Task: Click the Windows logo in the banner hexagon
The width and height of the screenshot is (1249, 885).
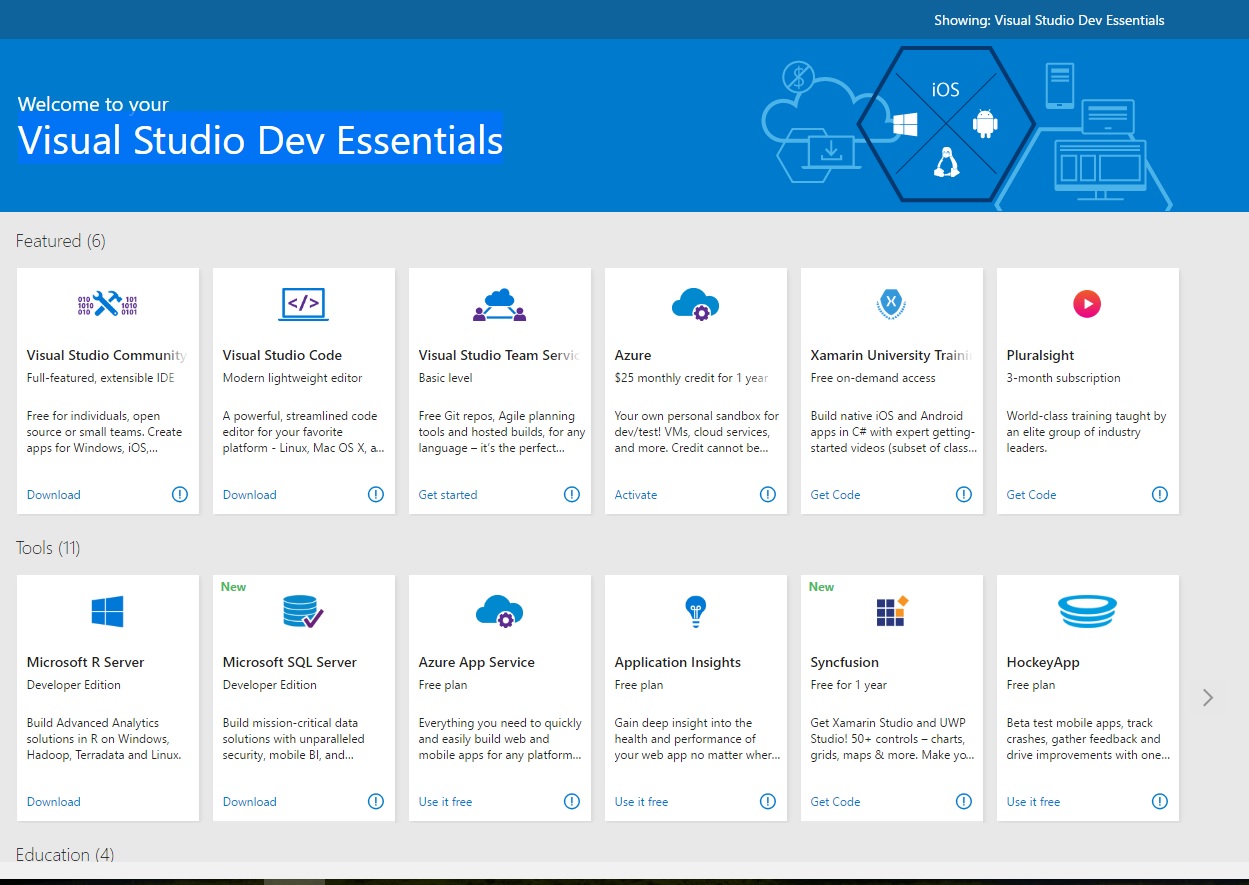Action: coord(906,124)
